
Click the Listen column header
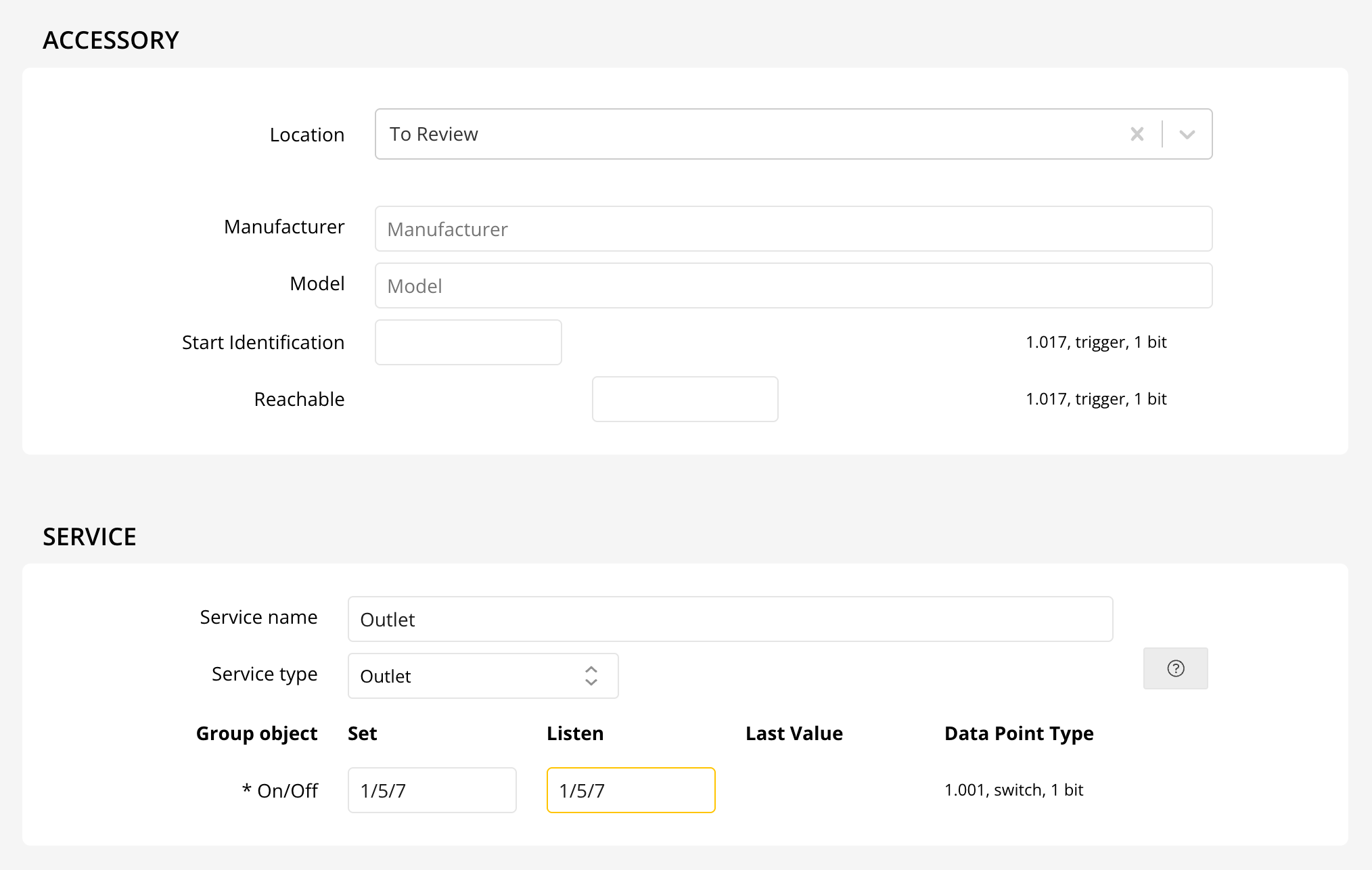click(575, 733)
